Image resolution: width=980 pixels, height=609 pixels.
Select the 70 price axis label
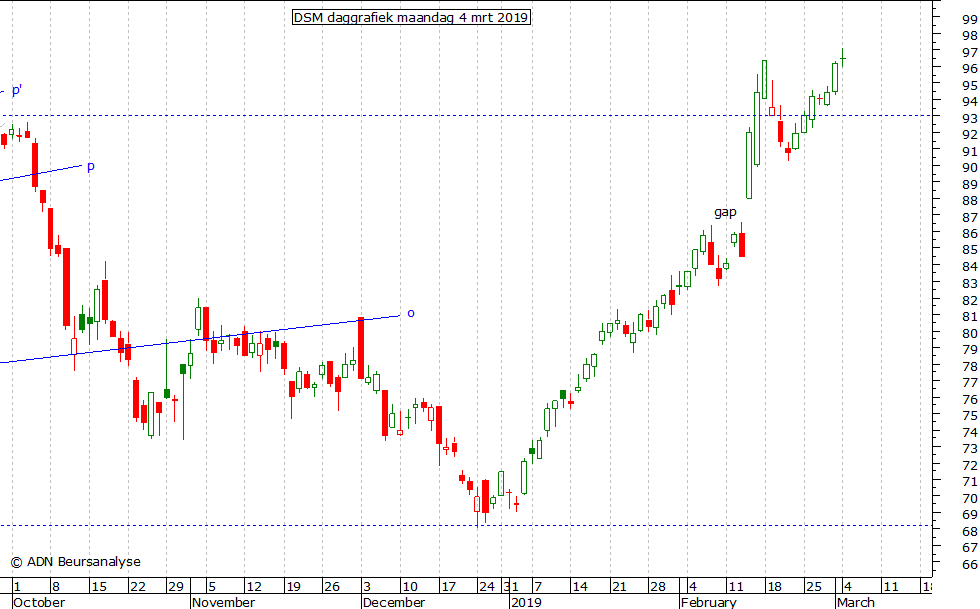[970, 498]
